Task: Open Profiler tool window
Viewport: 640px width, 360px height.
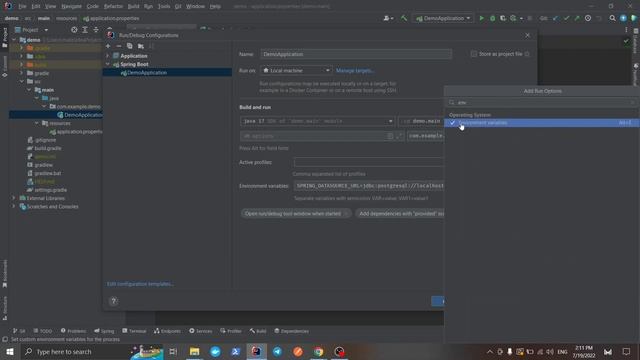Action: (231, 331)
